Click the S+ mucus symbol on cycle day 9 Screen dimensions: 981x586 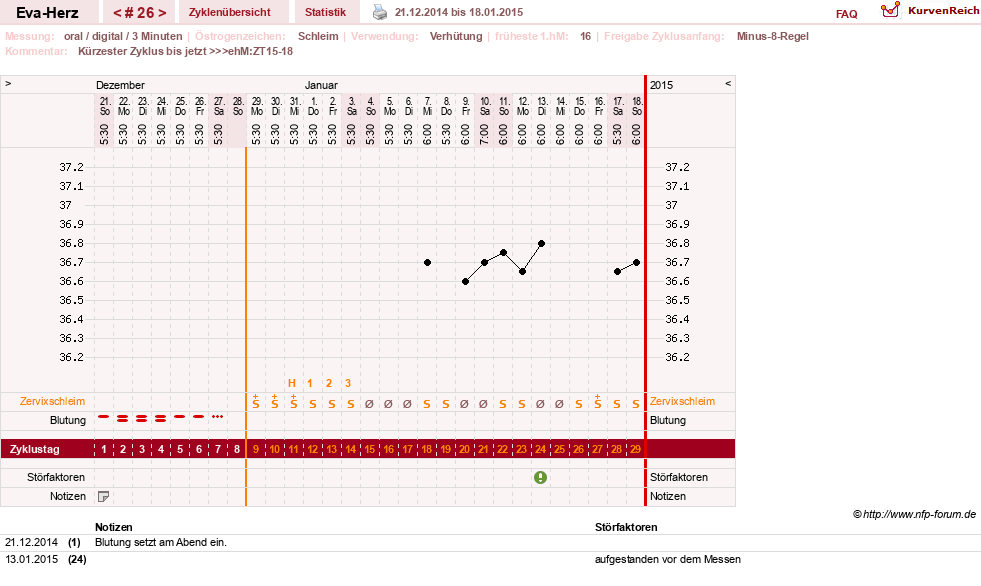pyautogui.click(x=255, y=402)
